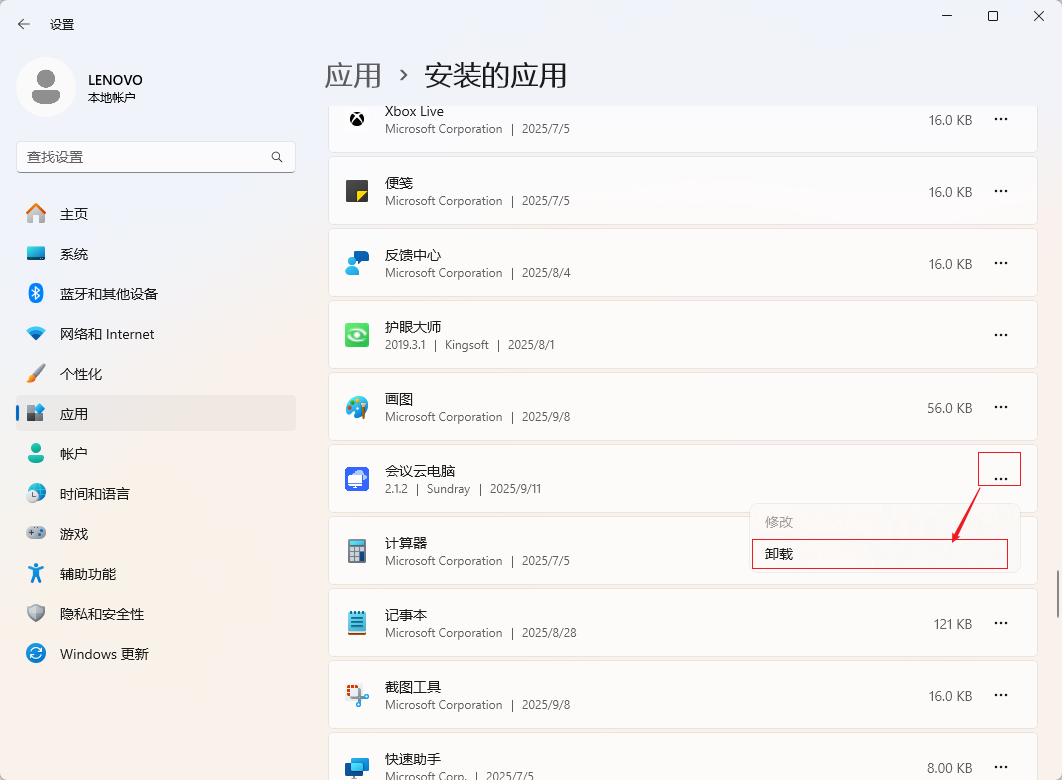Click the 画图 paint palette icon
Image resolution: width=1062 pixels, height=780 pixels.
pos(357,407)
